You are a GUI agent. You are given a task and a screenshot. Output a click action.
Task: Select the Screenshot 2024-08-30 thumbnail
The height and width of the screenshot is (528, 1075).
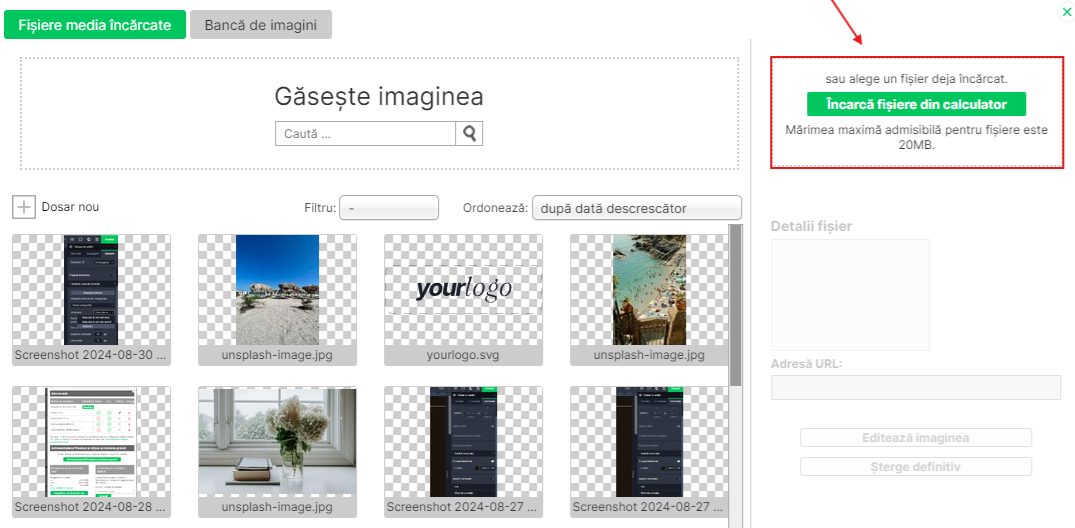91,291
